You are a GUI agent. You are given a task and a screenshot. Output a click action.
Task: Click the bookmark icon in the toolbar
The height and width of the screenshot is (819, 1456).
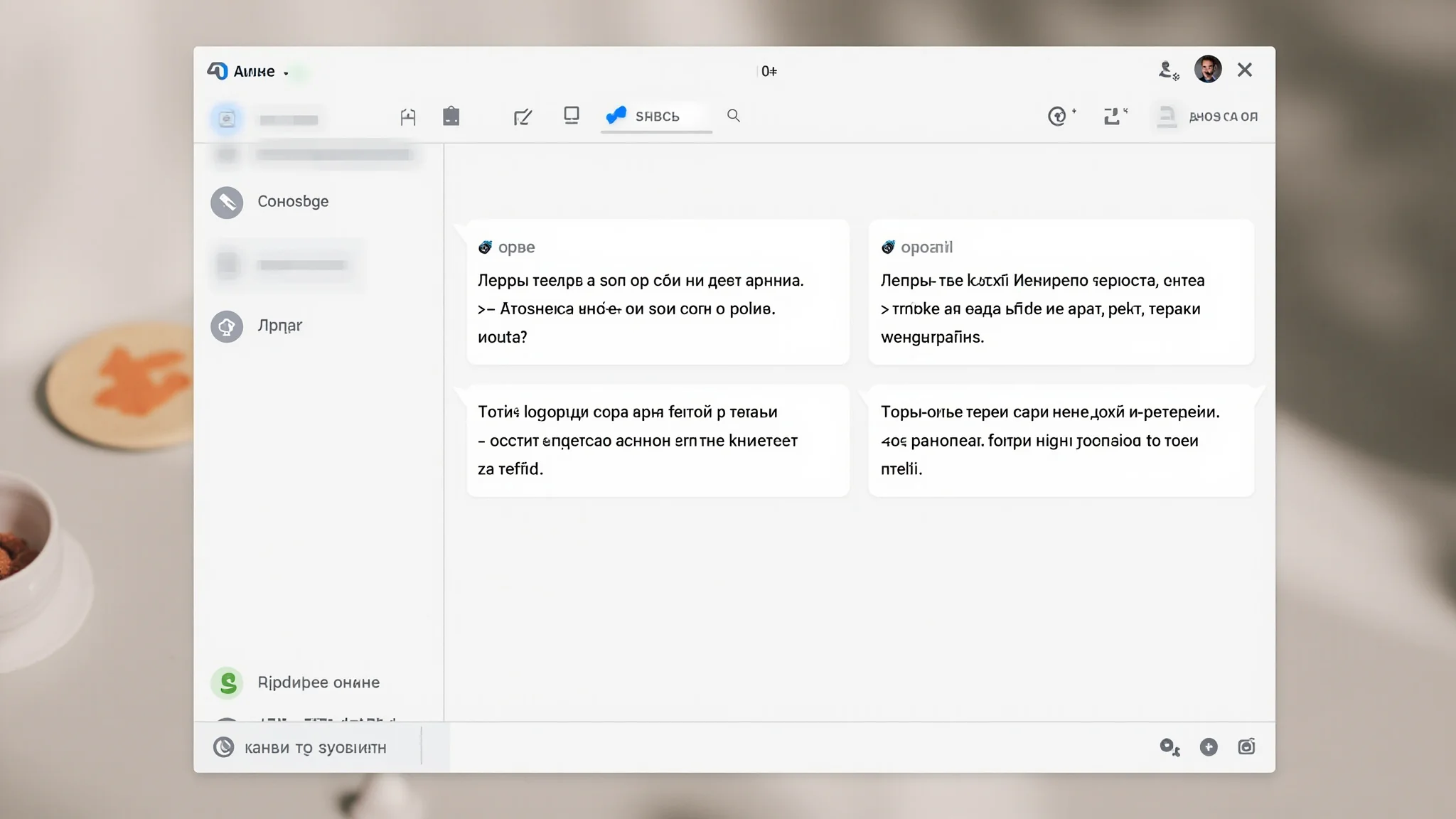point(408,117)
